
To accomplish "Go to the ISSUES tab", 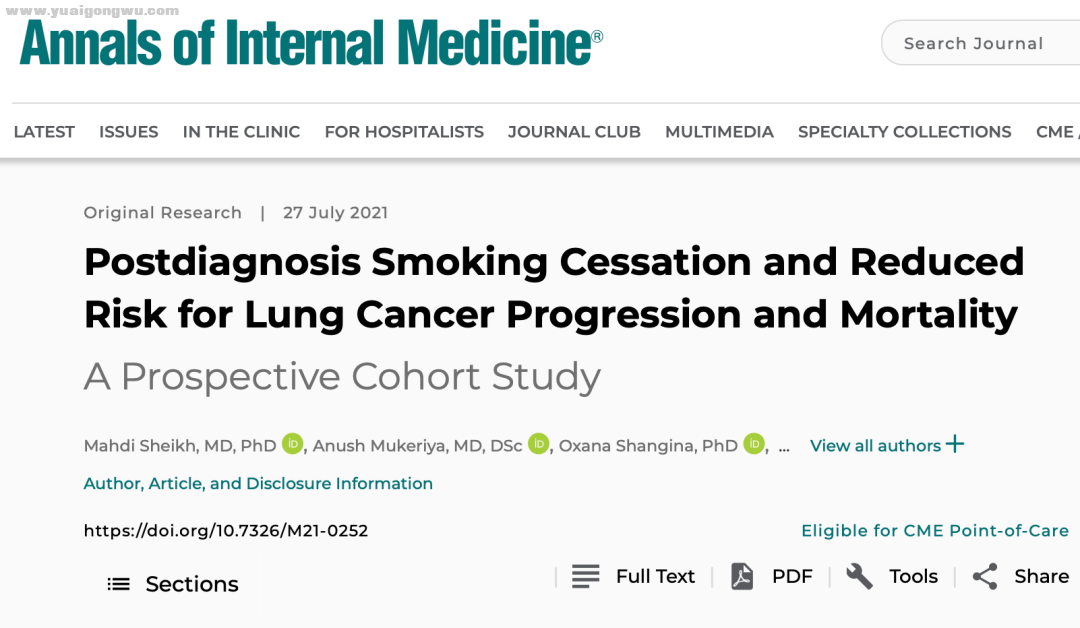I will click(129, 132).
